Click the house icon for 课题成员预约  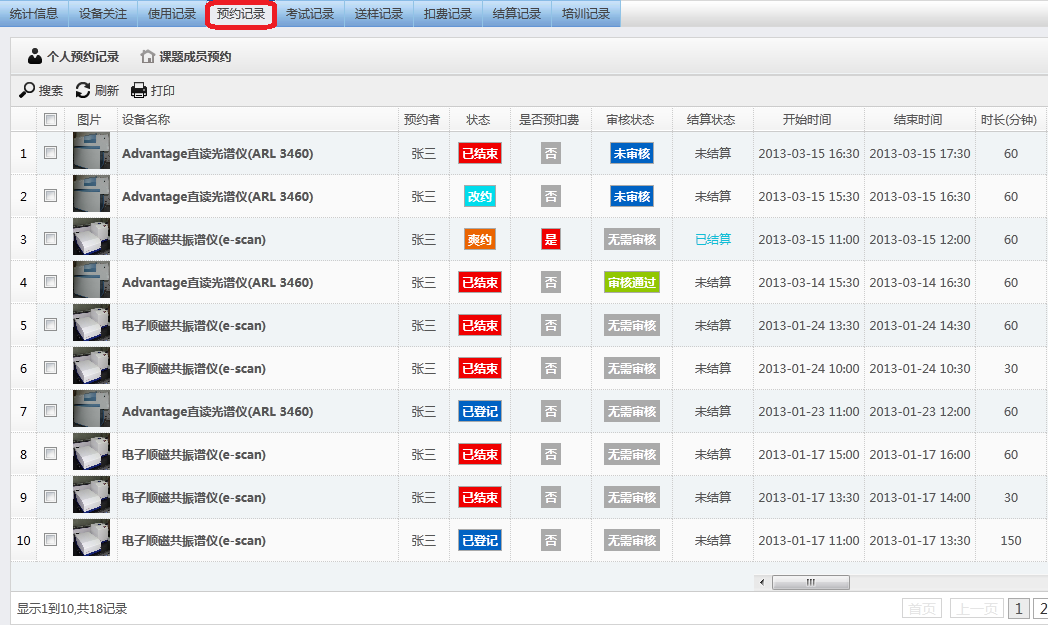pyautogui.click(x=148, y=57)
